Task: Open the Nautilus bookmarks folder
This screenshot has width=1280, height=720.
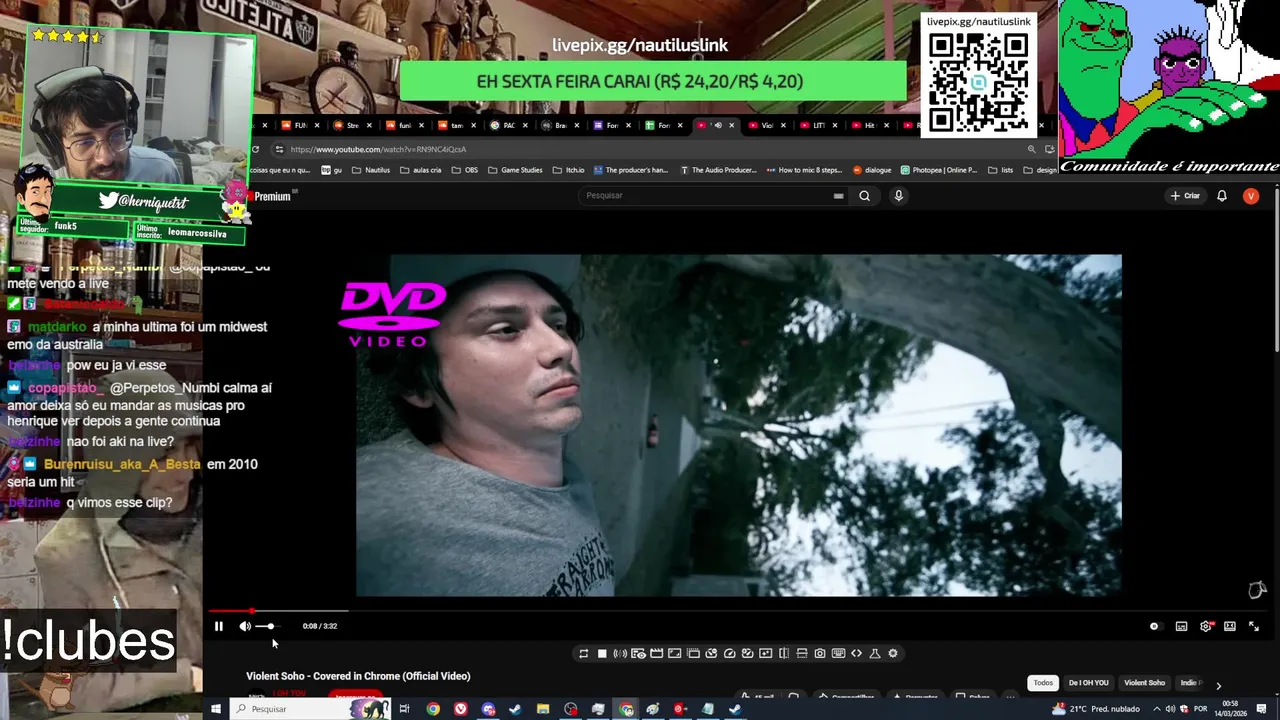Action: pos(371,170)
